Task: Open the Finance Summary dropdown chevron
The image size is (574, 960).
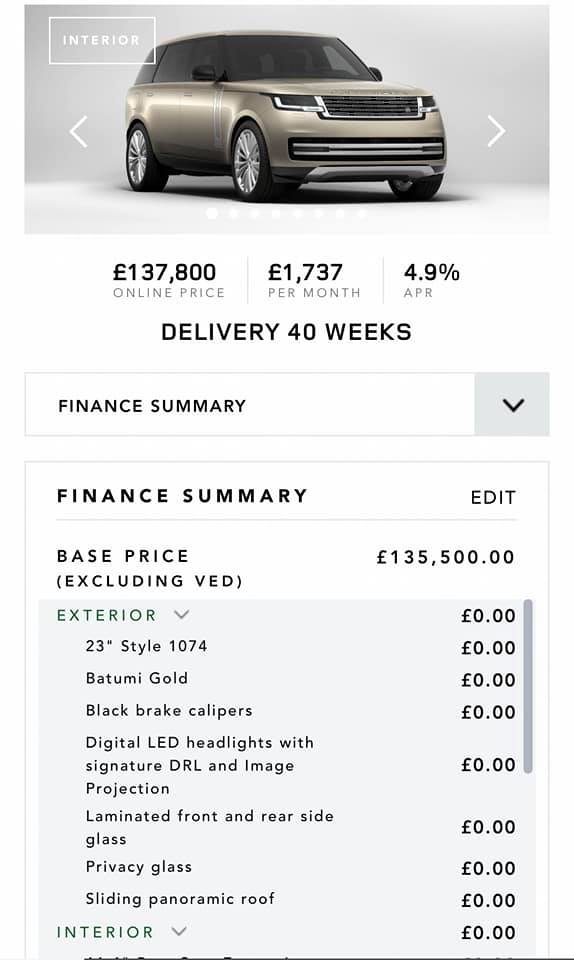Action: [x=512, y=405]
